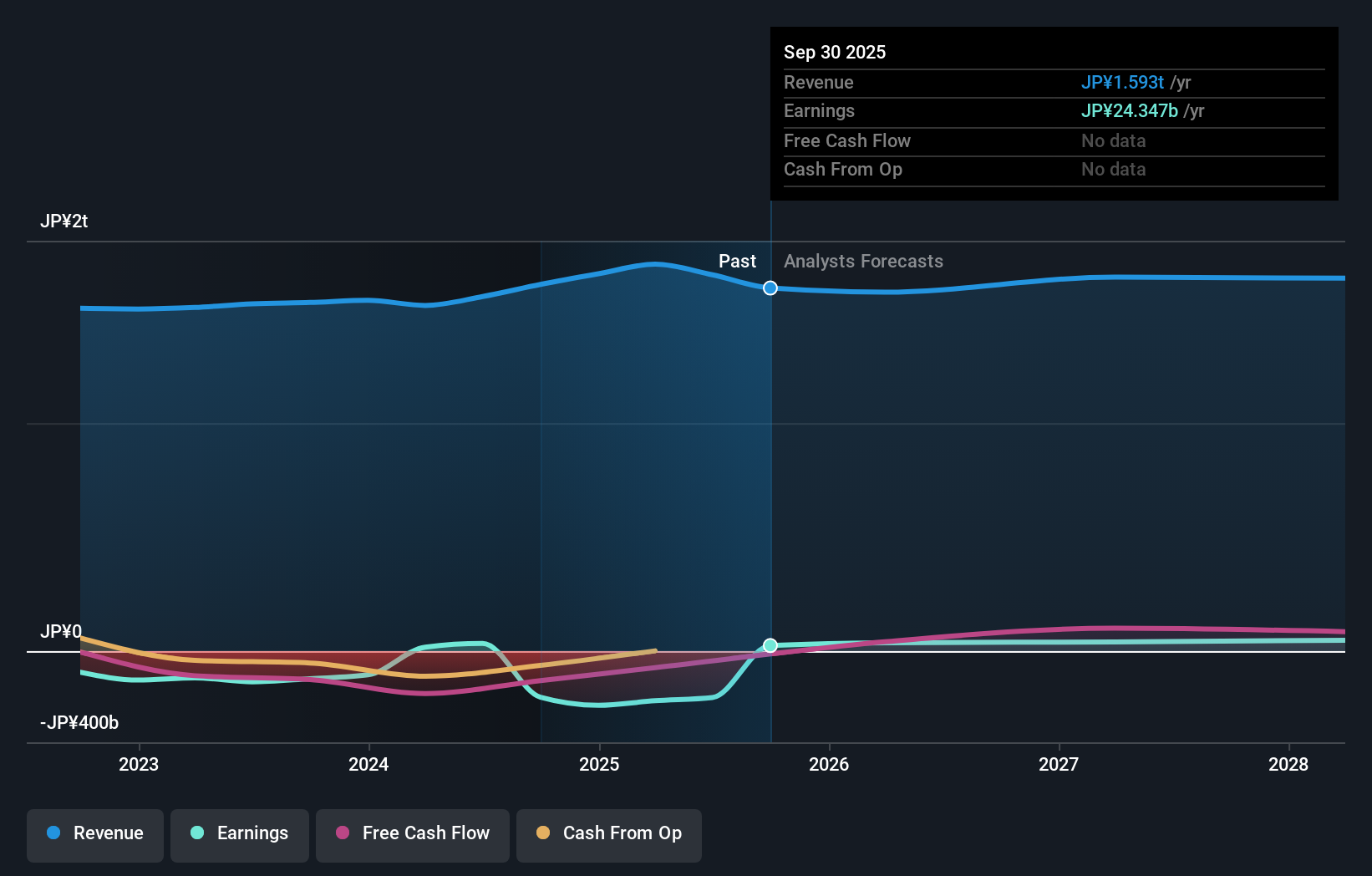
Task: Click the JP¥1.593t revenue value in the tooltip
Action: click(1123, 83)
